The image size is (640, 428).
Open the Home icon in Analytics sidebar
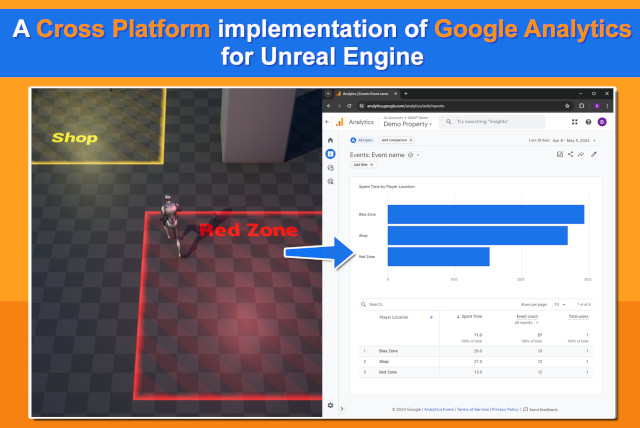330,140
